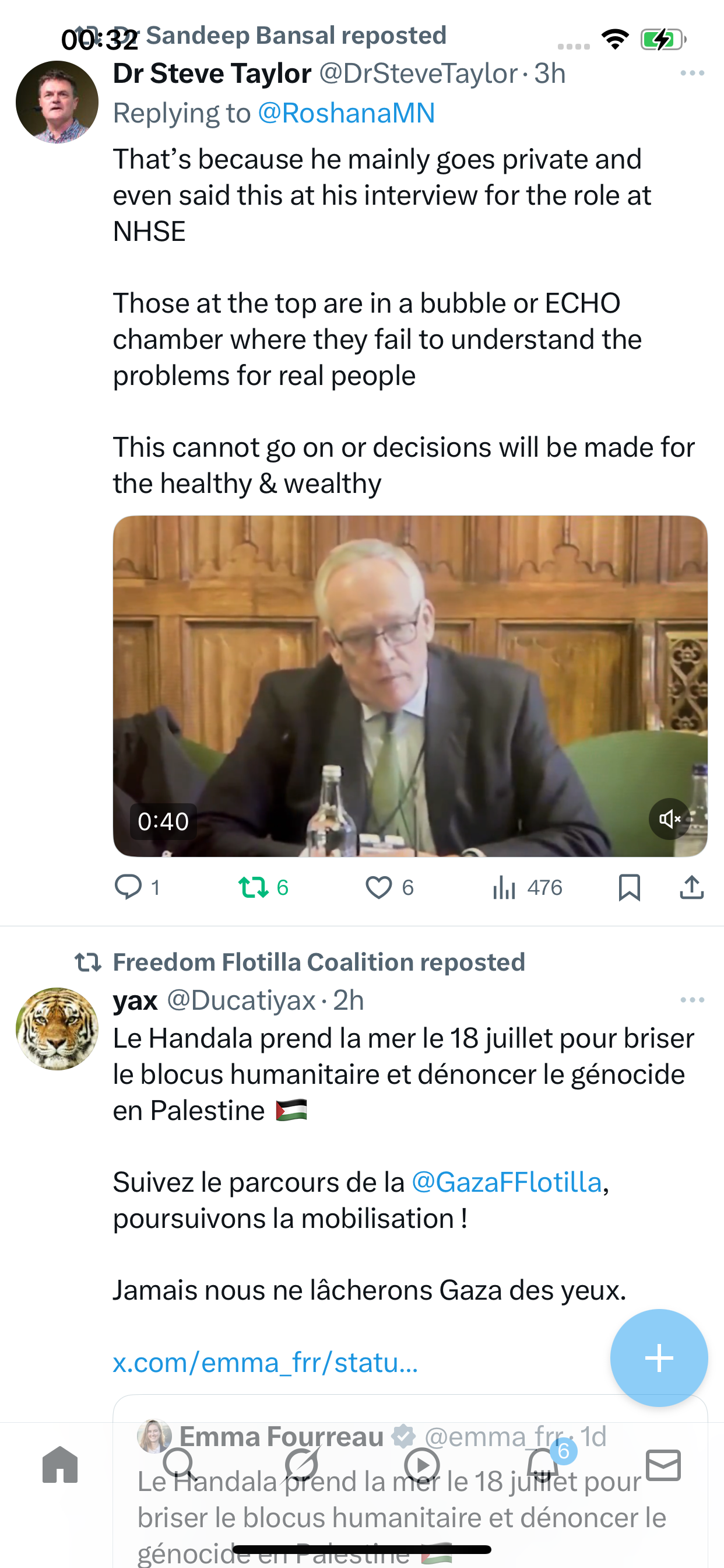724x1568 pixels.
Task: Play the 0:40 video thumbnail
Action: click(410, 686)
